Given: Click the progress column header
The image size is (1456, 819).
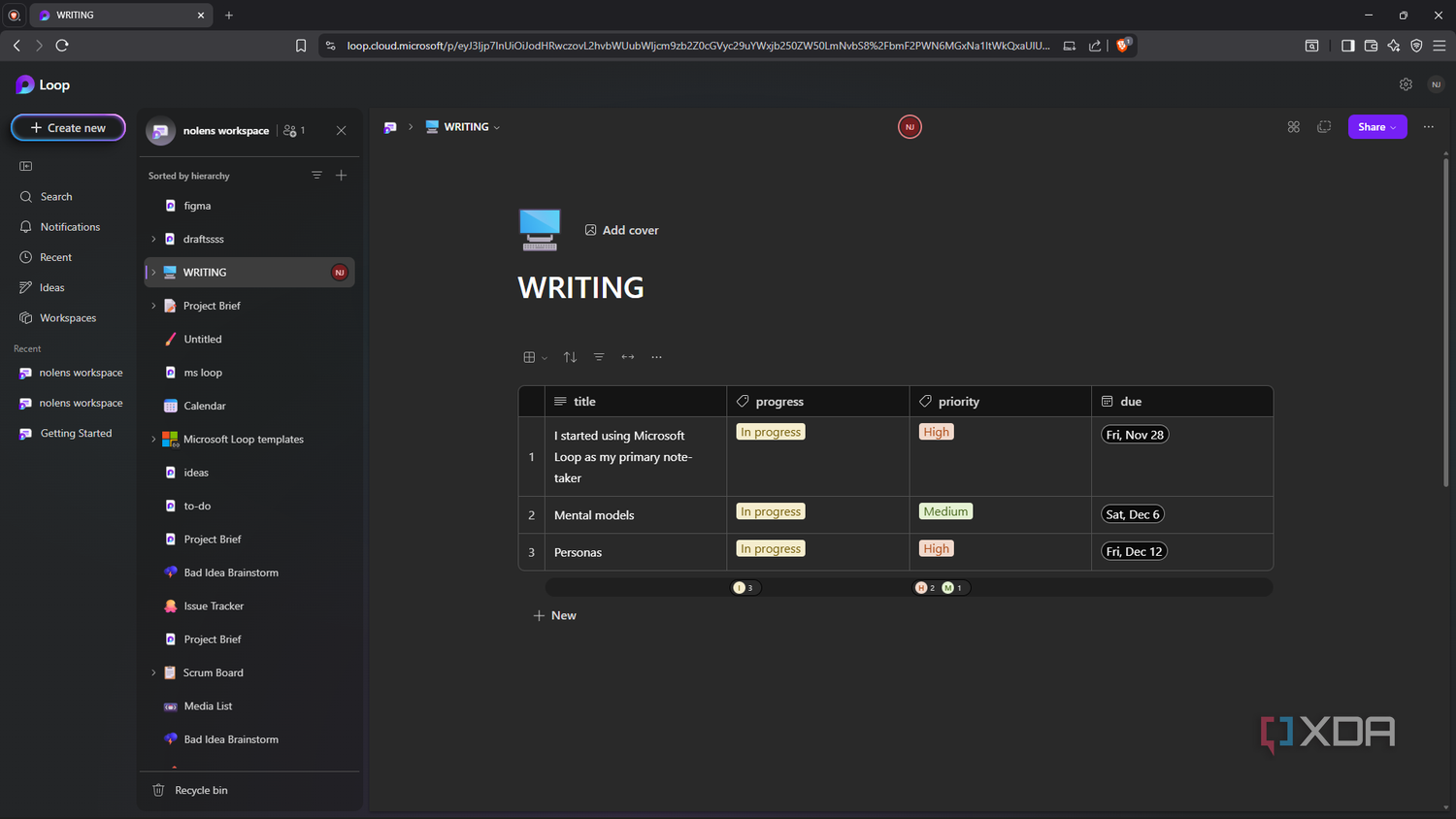Looking at the screenshot, I should 817,402.
